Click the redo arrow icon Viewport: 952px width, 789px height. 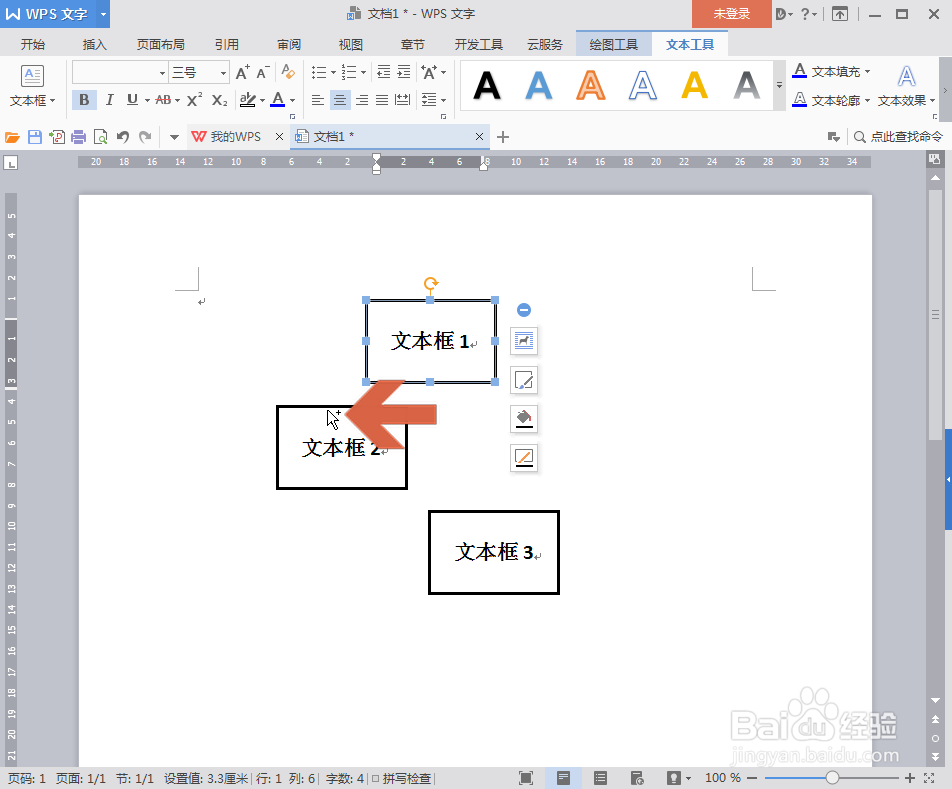pyautogui.click(x=145, y=137)
